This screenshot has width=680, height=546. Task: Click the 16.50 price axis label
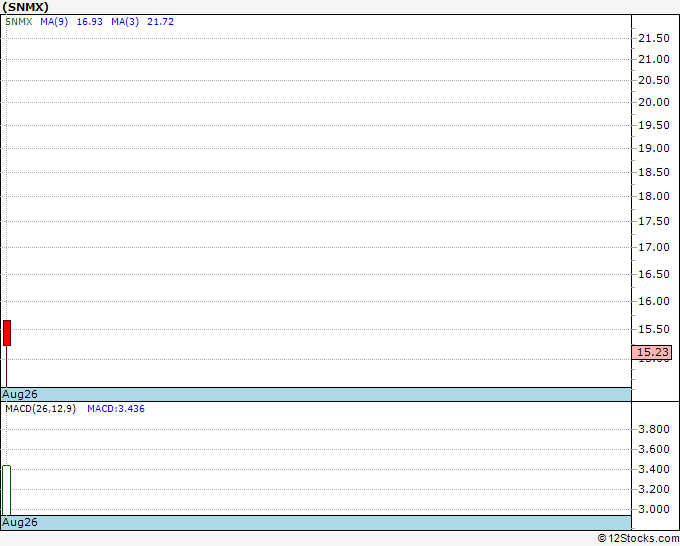click(x=654, y=274)
